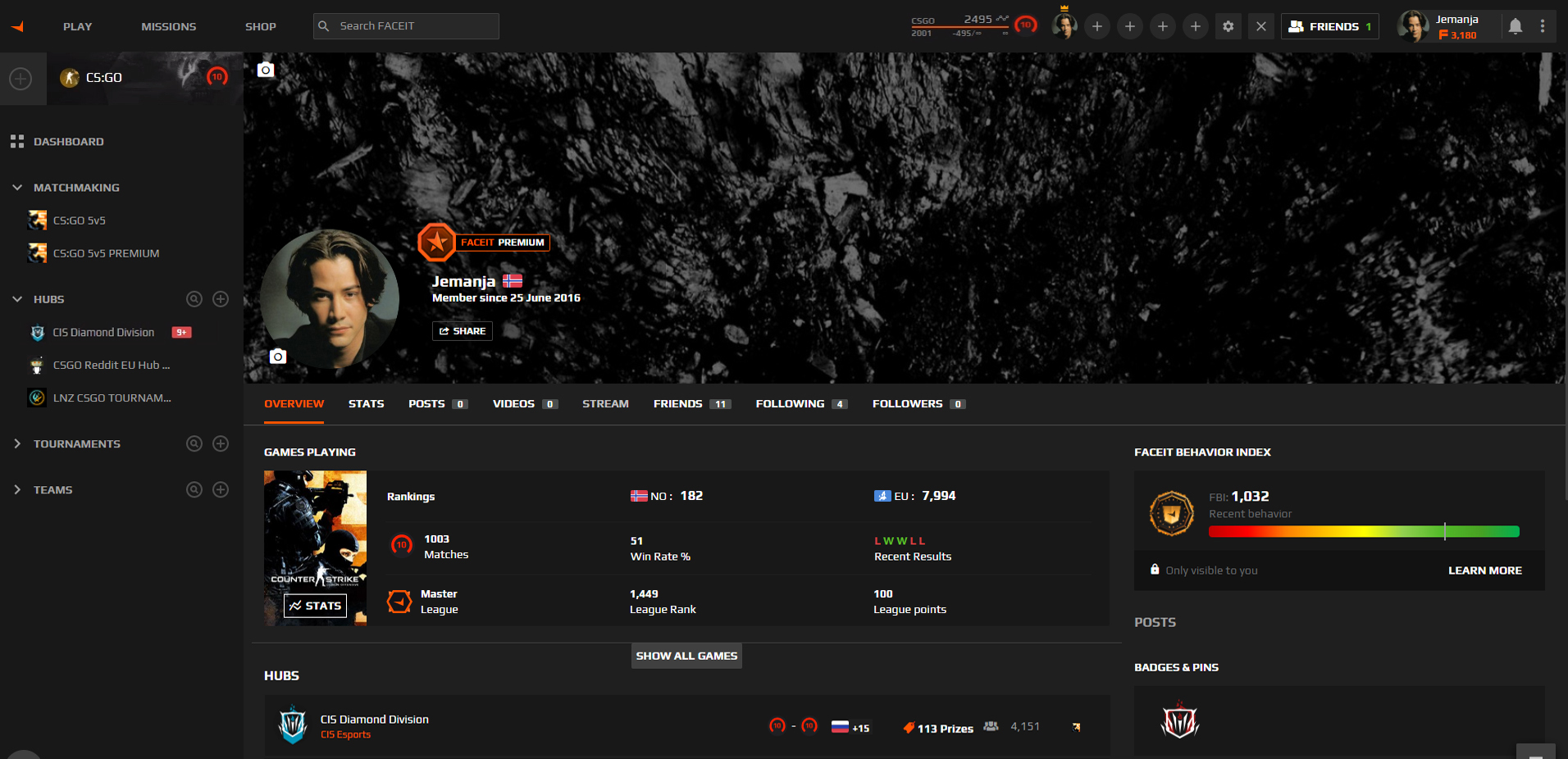Open CSGO Reddit EU Hub
This screenshot has height=759, width=1568.
click(x=112, y=365)
